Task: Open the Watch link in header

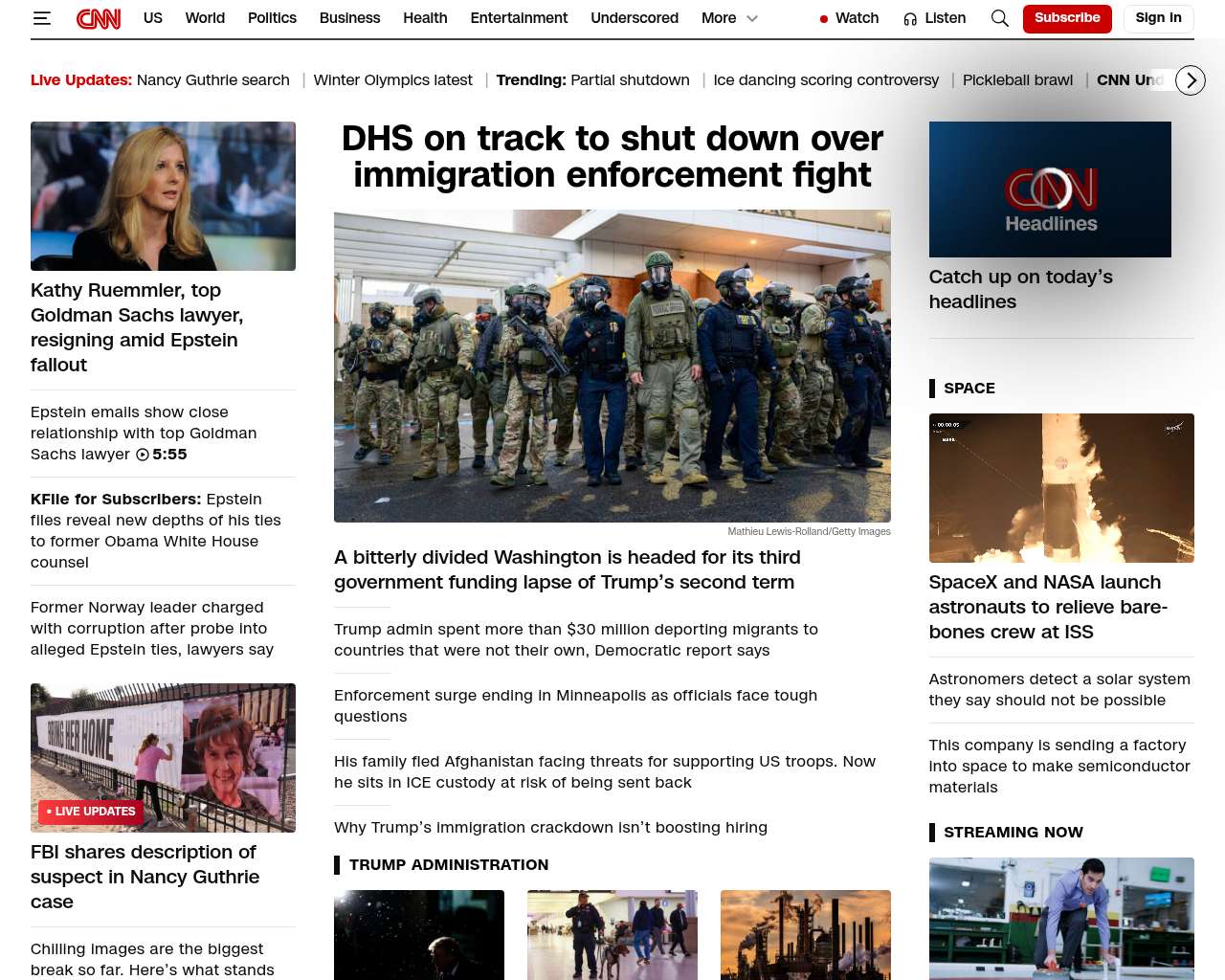Action: [857, 18]
